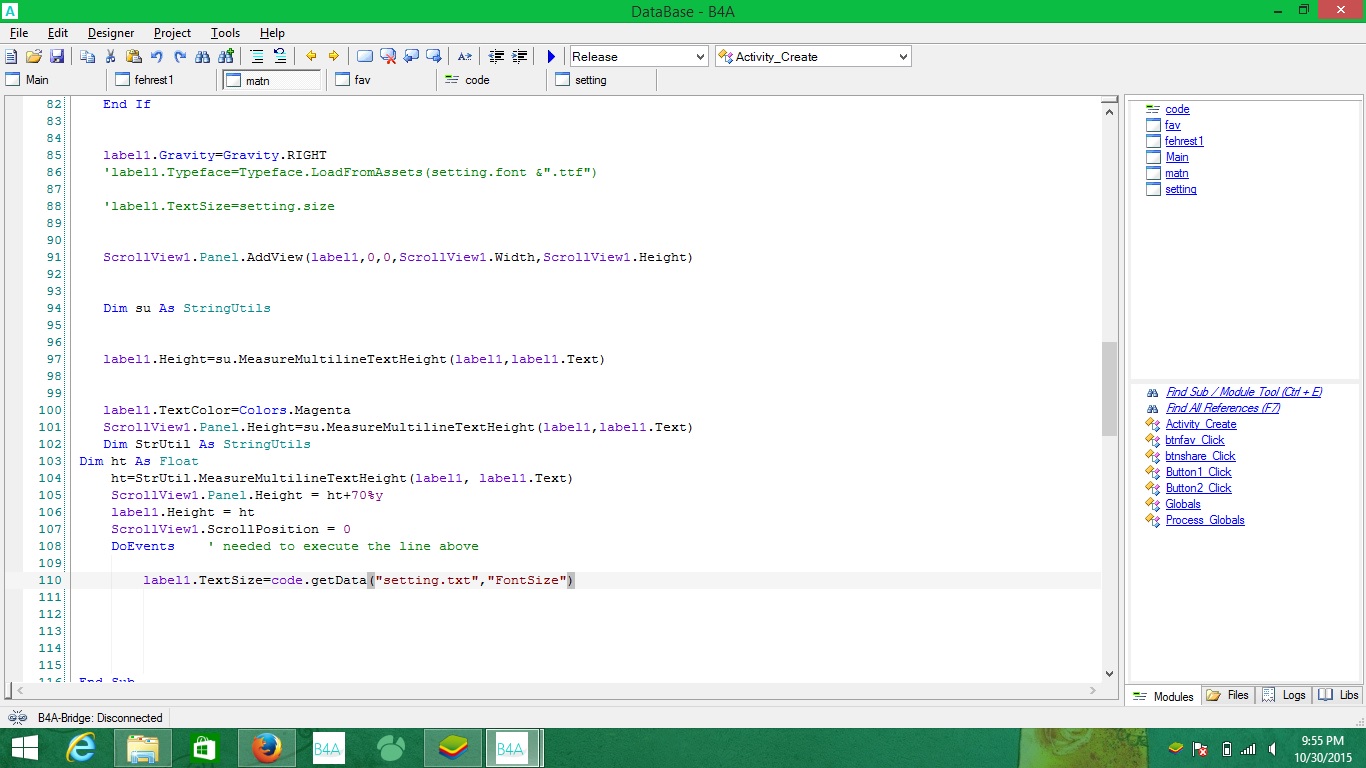Click the Open project folder icon
1366x768 pixels.
[x=34, y=57]
